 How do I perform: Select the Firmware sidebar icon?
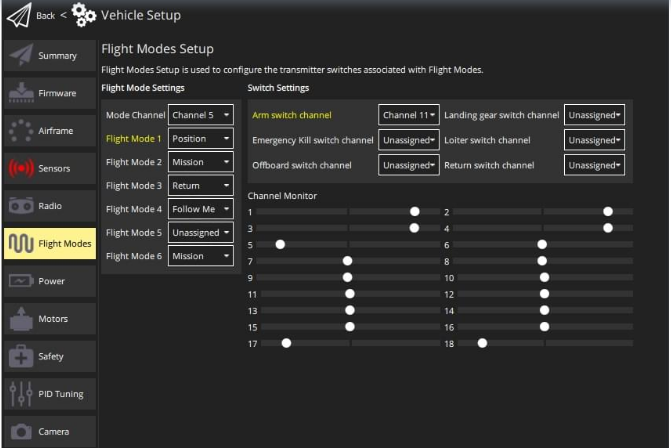[21, 93]
